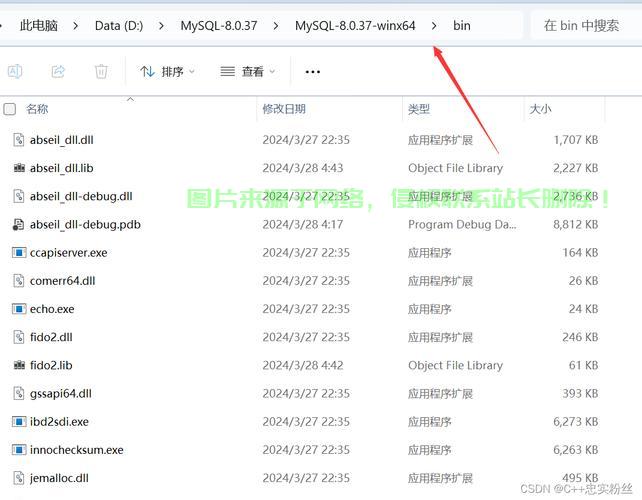The height and width of the screenshot is (500, 642).
Task: Sort by the 大小 column header
Action: (540, 109)
